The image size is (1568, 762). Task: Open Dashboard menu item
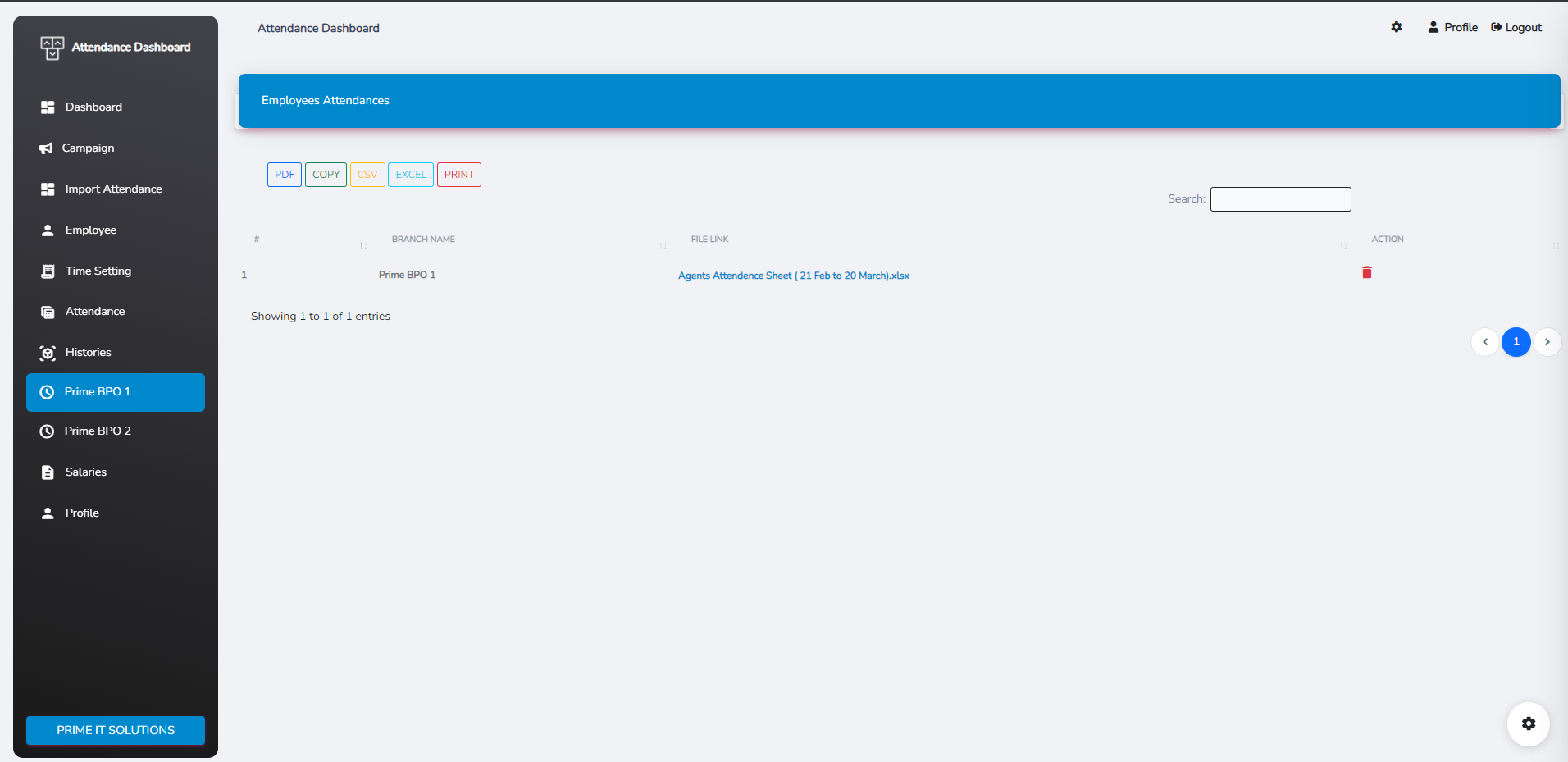tap(93, 107)
